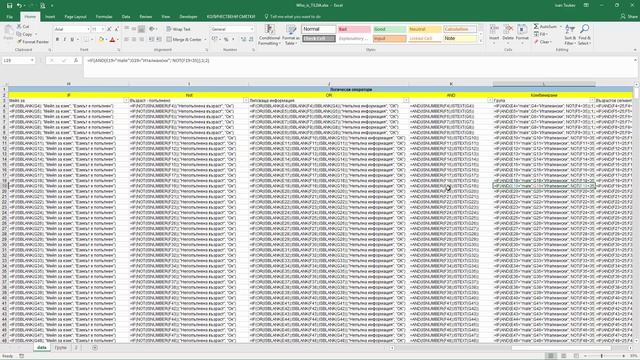This screenshot has height=360, width=640.
Task: Open Conditional Formatting
Action: [269, 35]
